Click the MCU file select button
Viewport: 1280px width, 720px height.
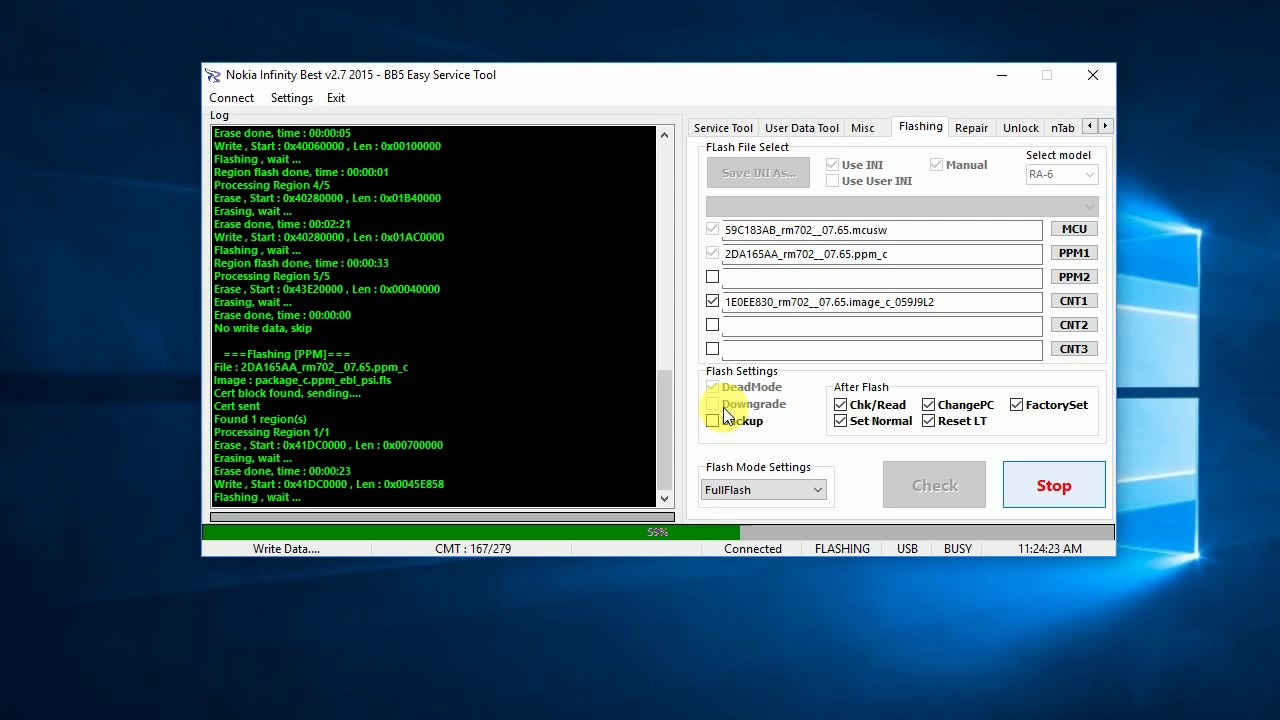click(x=1074, y=229)
